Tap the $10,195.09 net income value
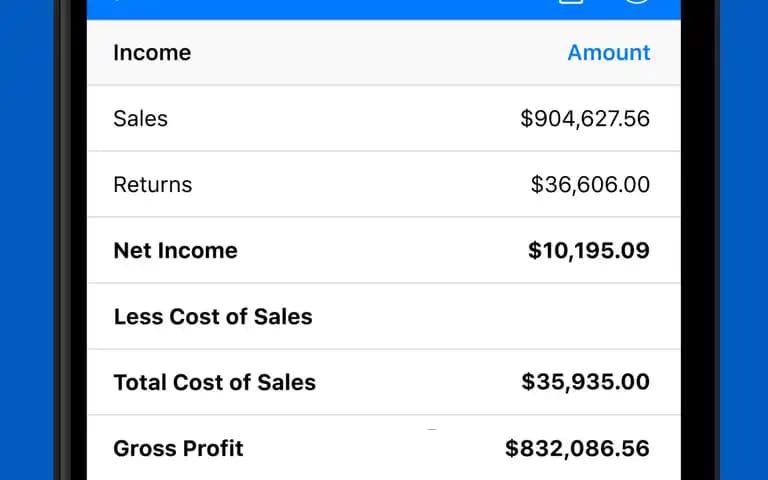 click(x=588, y=250)
